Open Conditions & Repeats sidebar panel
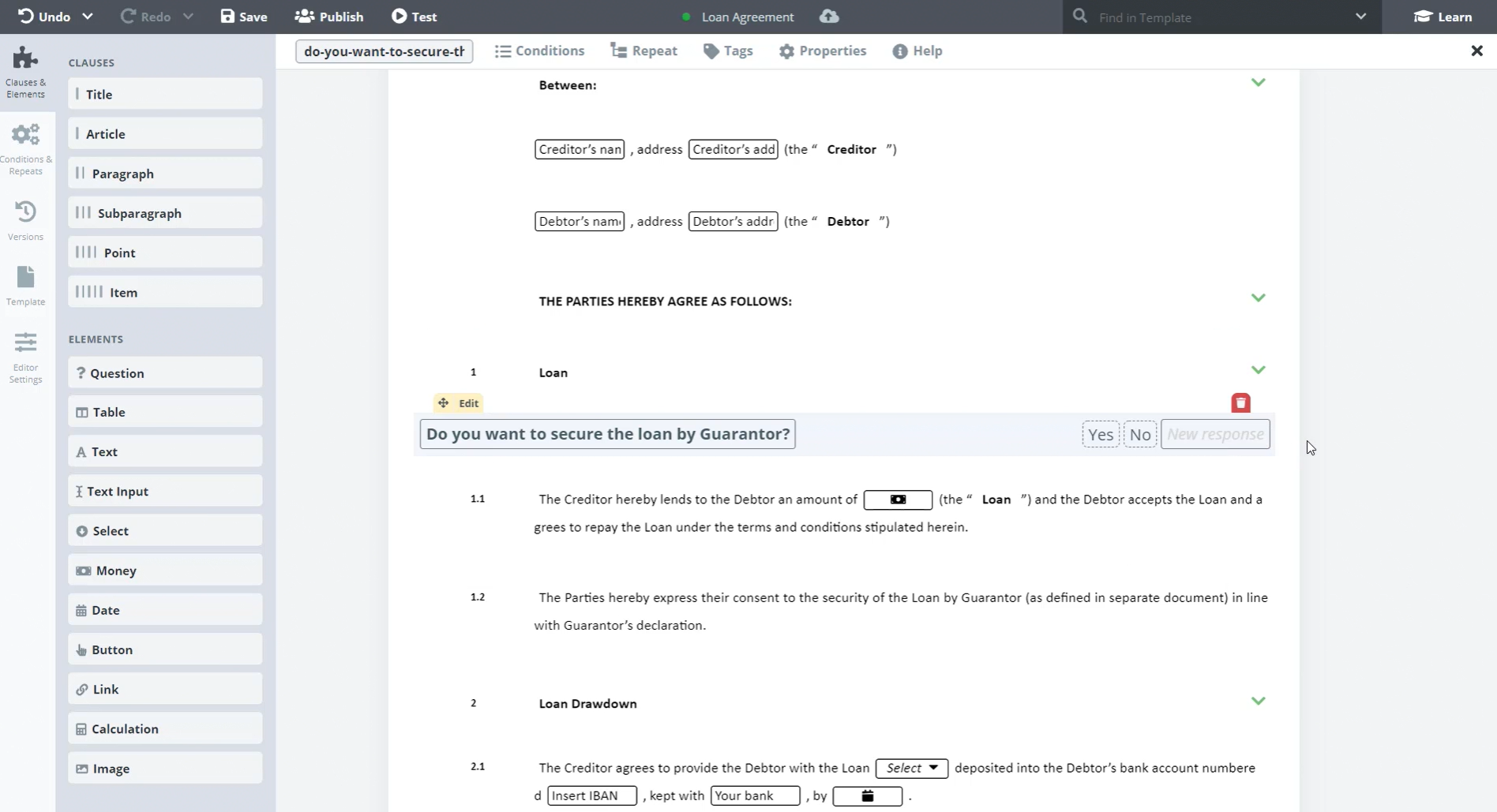The height and width of the screenshot is (812, 1497). [x=26, y=148]
